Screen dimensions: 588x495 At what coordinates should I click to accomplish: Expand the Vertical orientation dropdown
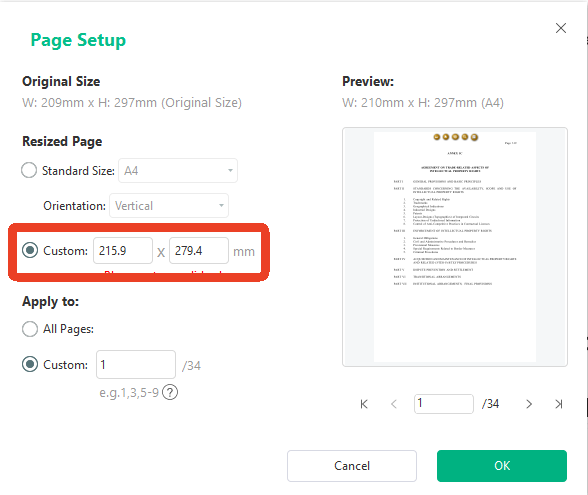pyautogui.click(x=169, y=206)
